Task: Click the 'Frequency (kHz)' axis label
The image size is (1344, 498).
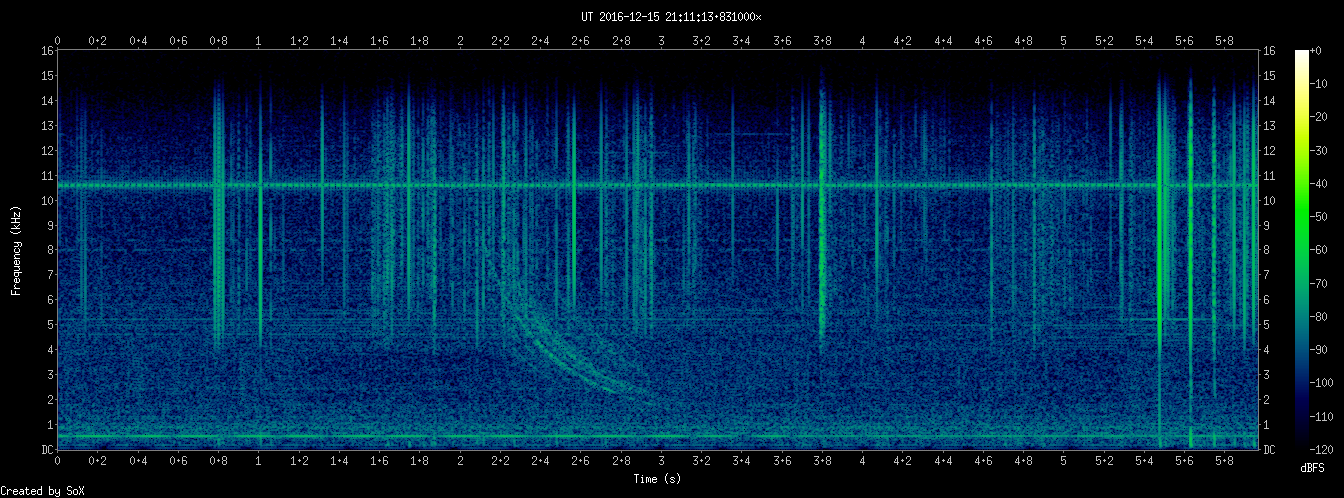Action: click(16, 250)
